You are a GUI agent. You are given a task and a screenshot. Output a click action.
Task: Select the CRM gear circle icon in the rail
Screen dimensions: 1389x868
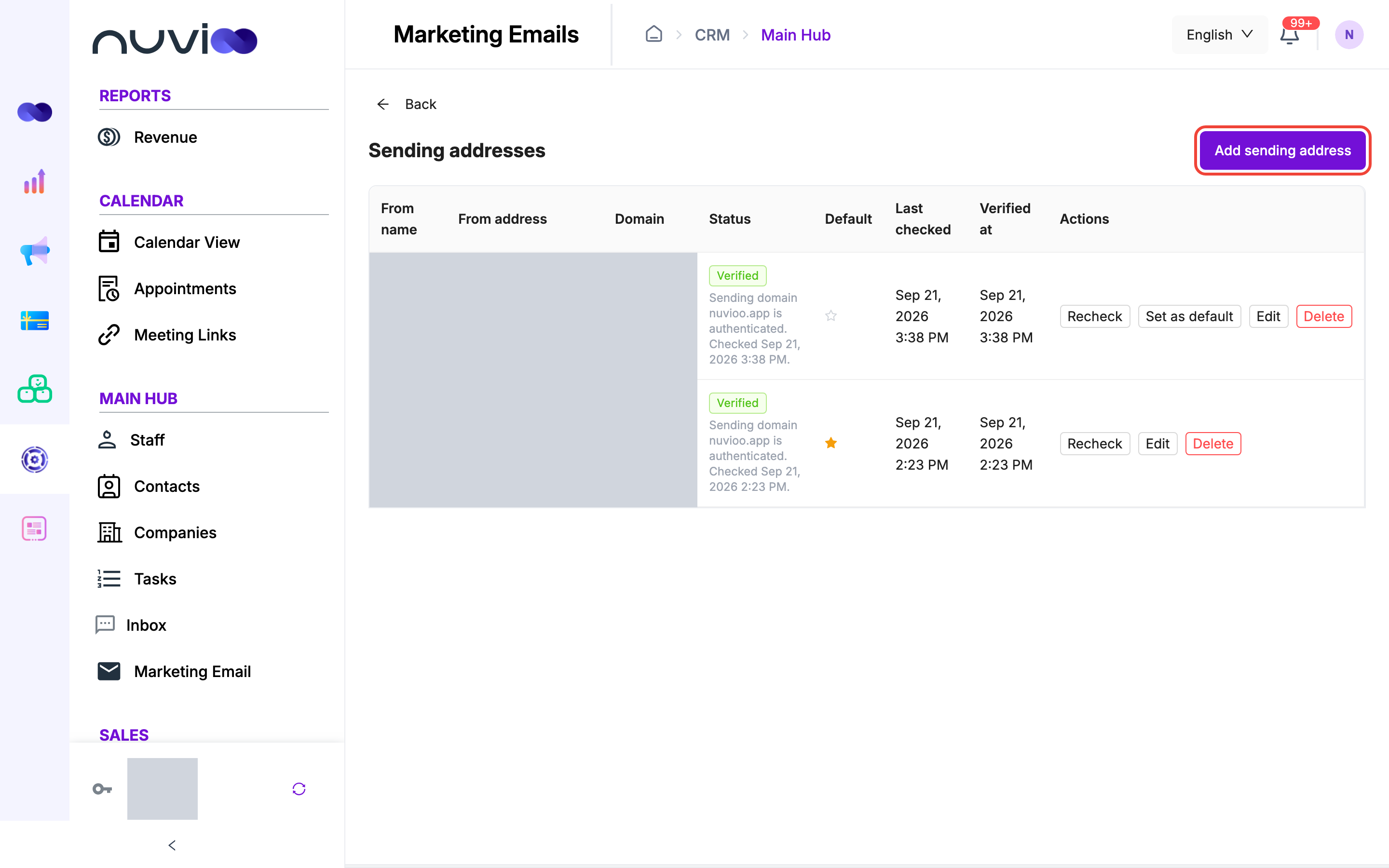(34, 459)
